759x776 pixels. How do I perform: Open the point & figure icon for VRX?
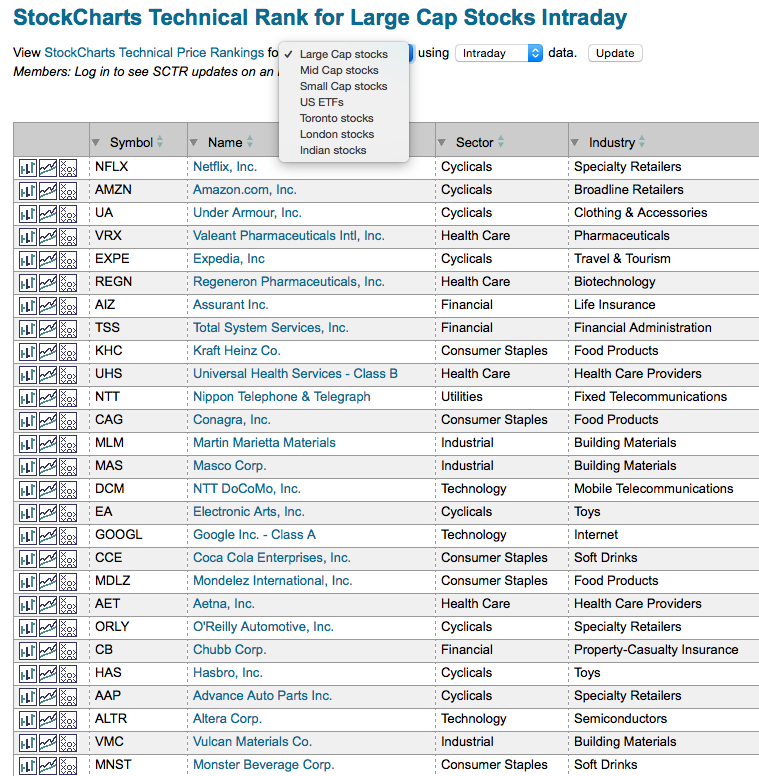(68, 237)
